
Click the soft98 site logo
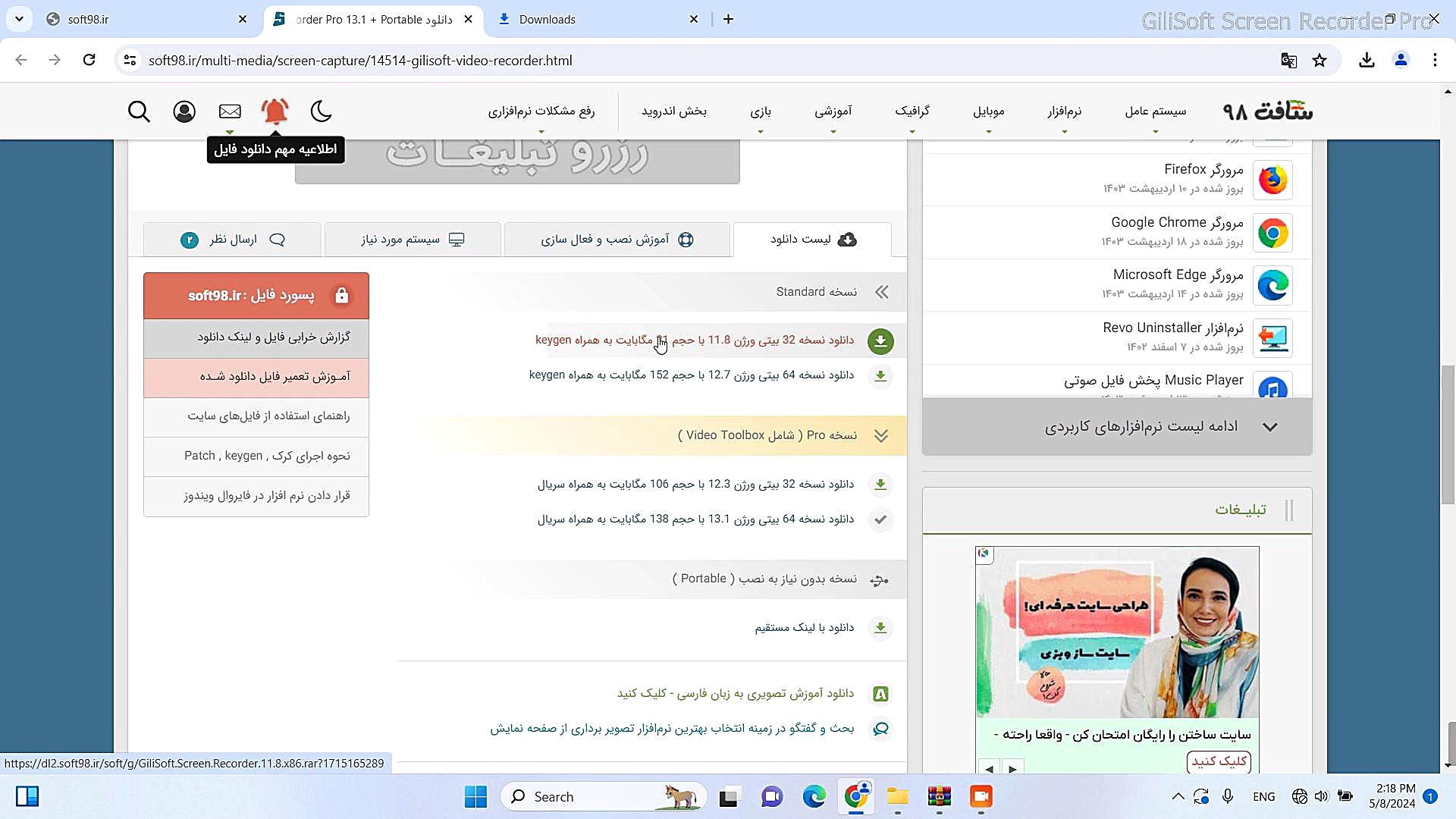coord(1268,111)
